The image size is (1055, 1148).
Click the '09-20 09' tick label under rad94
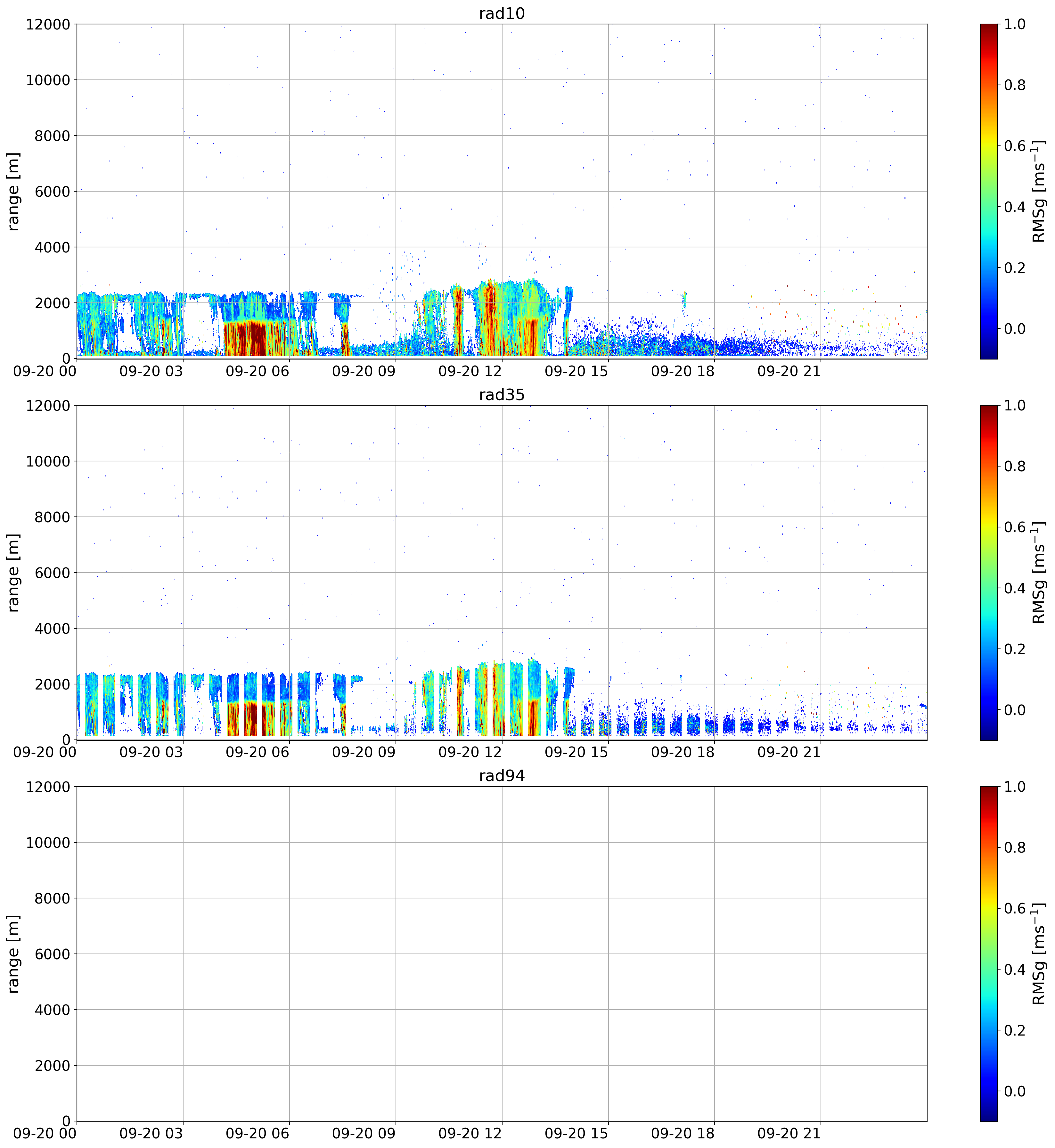364,1134
